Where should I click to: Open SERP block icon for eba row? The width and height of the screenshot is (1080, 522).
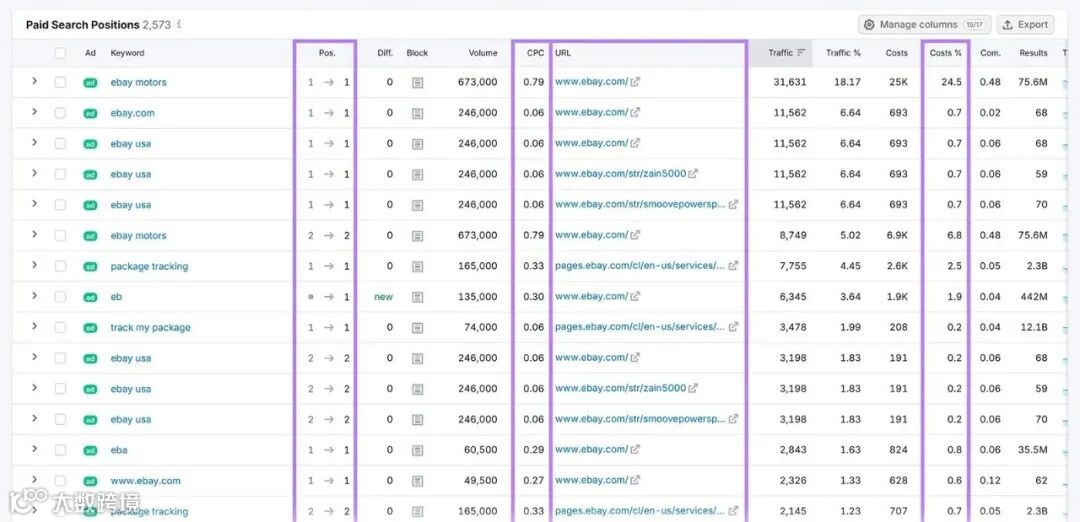(x=417, y=450)
